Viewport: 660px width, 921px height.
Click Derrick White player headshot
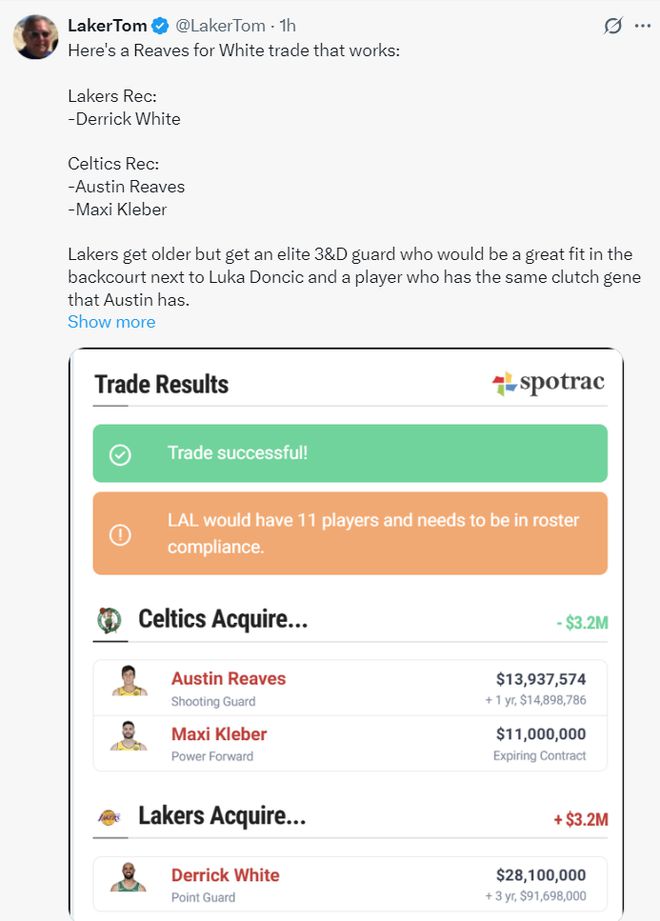(x=129, y=877)
